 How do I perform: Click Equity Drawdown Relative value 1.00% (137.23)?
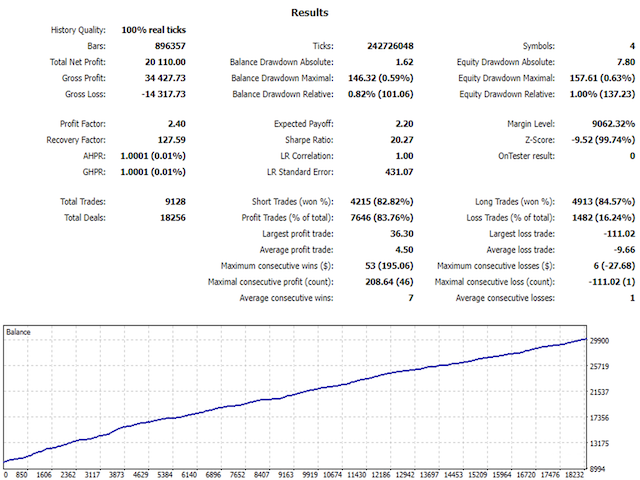[602, 94]
